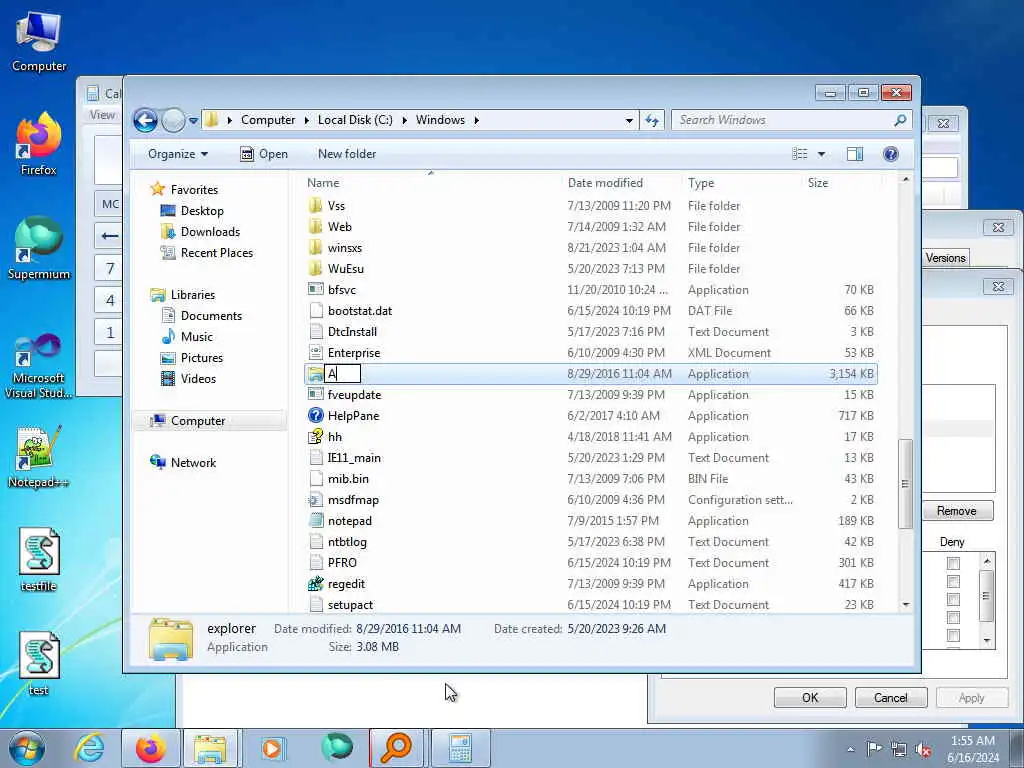Image resolution: width=1024 pixels, height=768 pixels.
Task: Click the Explorer forward arrow button
Action: click(173, 120)
